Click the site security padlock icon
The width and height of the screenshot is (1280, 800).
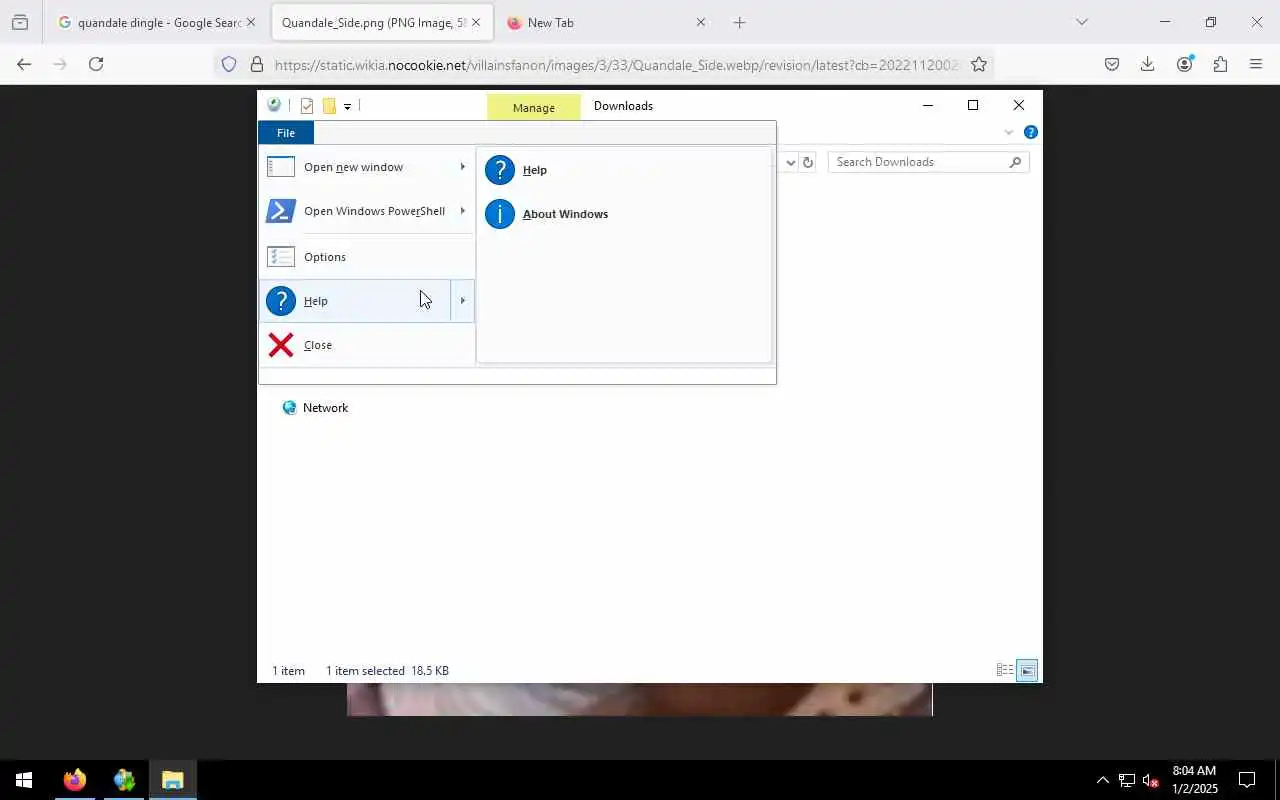[257, 64]
